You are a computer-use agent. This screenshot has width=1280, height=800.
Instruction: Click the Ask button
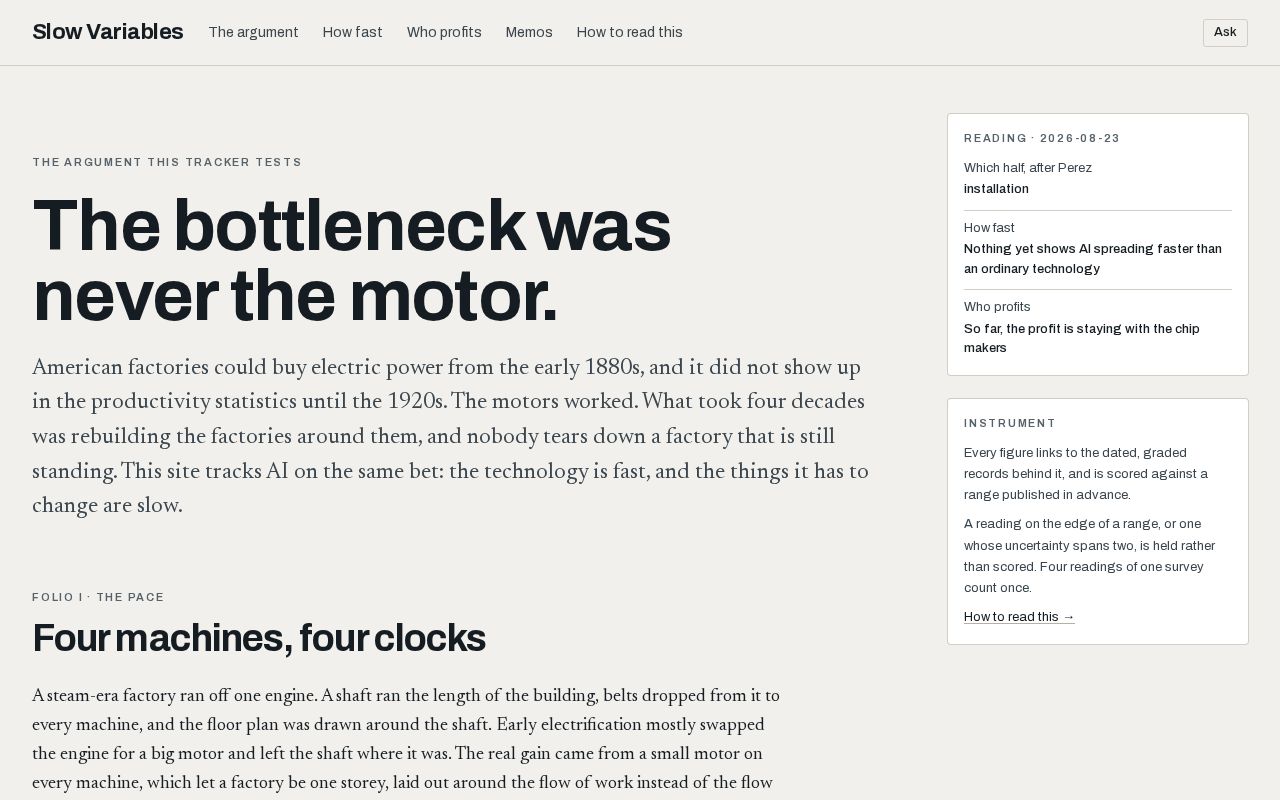pyautogui.click(x=1225, y=32)
